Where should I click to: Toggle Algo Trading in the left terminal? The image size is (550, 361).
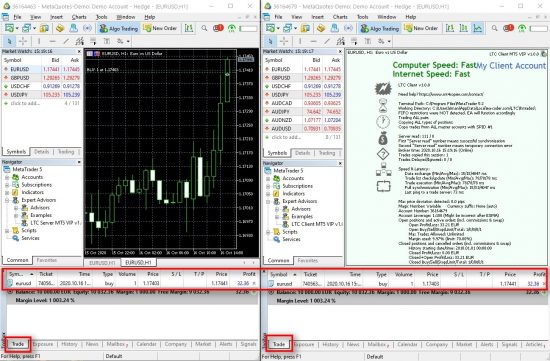point(119,28)
